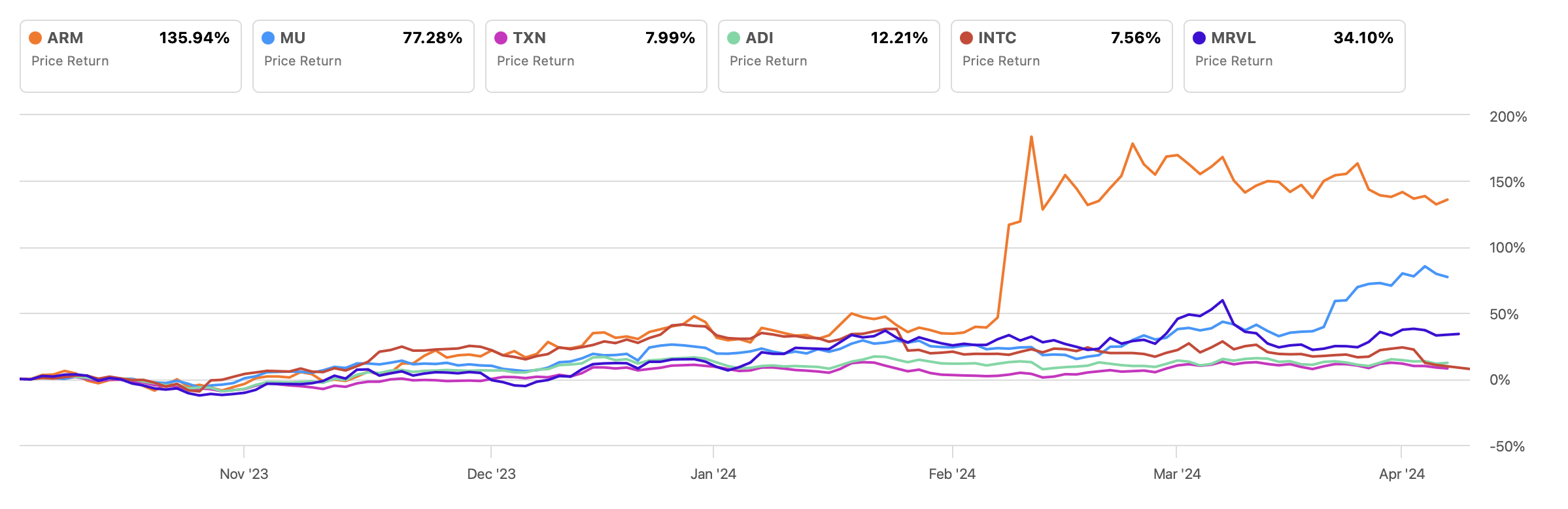Click the red INTC legend dot

(x=966, y=38)
